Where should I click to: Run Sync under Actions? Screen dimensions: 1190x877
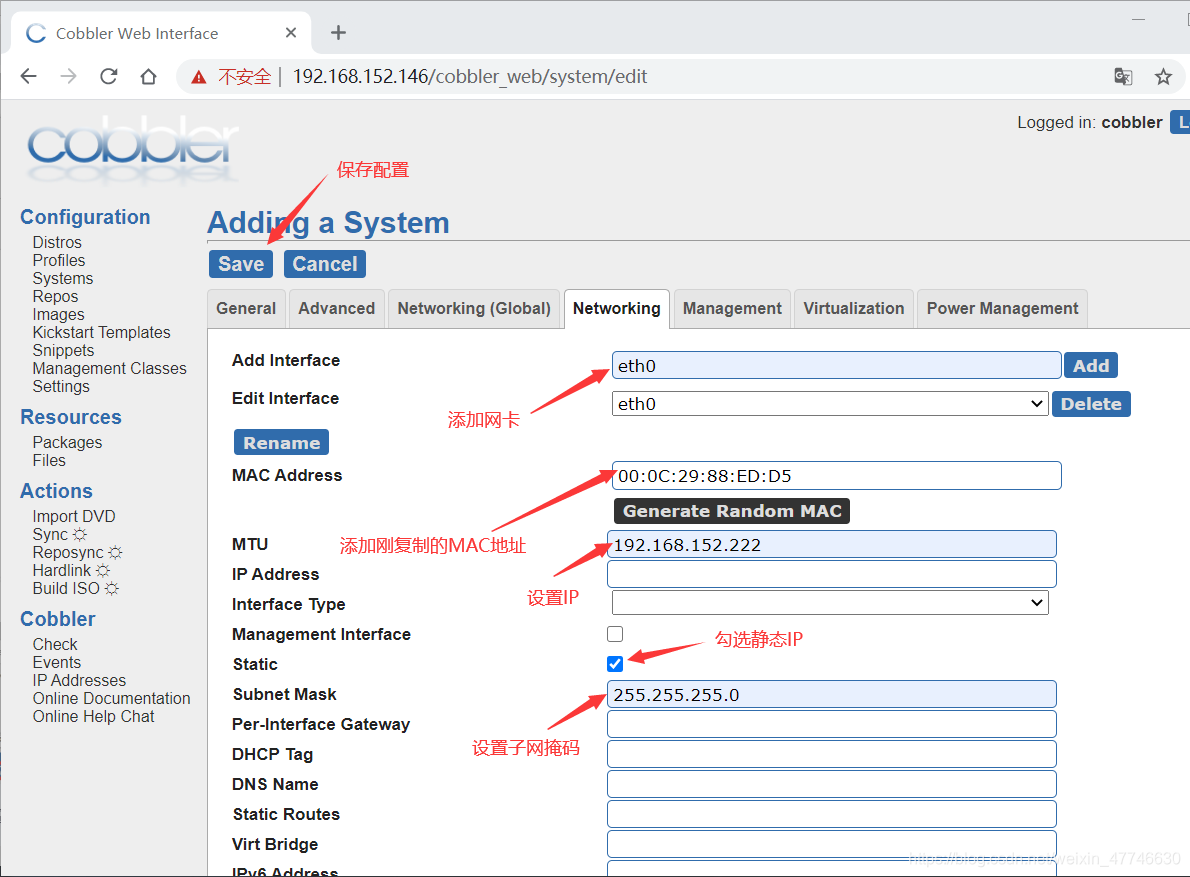point(50,535)
